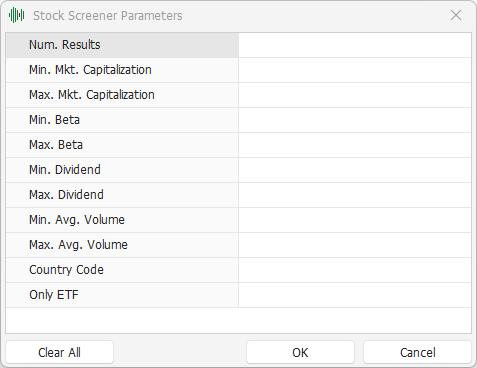Click the Clear All button

pos(59,352)
